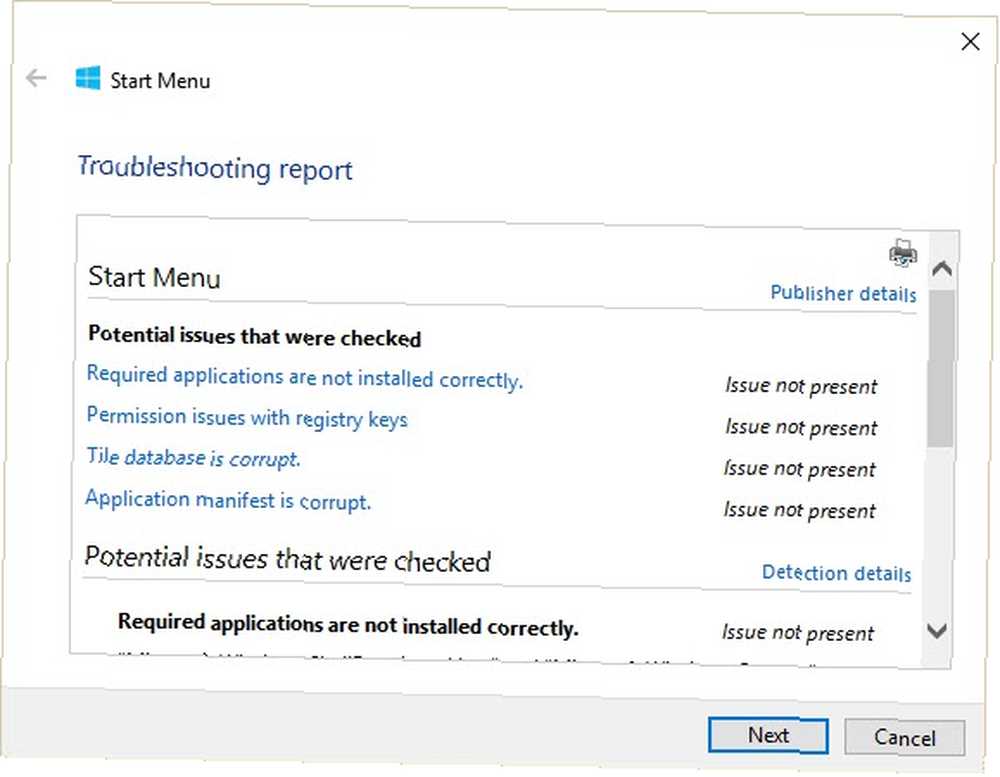Click the Next button
The image size is (1000, 777).
point(768,736)
